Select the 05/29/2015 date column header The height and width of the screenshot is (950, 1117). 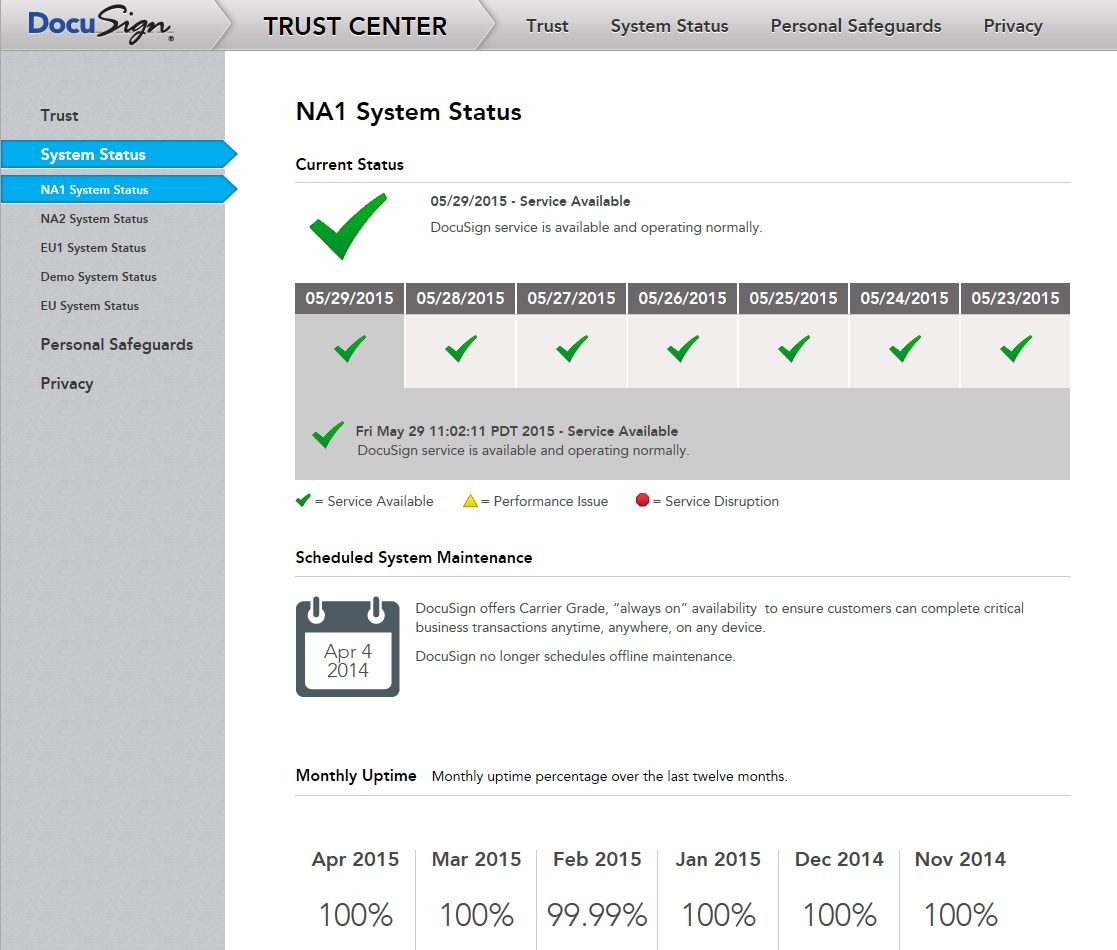(350, 298)
